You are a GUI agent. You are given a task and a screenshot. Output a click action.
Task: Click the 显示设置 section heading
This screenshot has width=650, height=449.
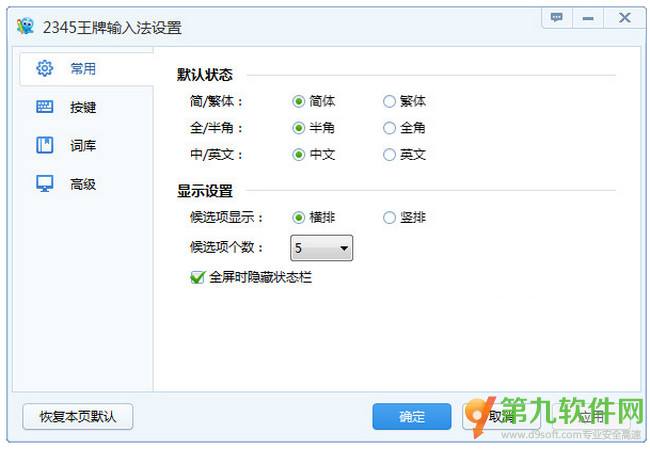point(205,191)
